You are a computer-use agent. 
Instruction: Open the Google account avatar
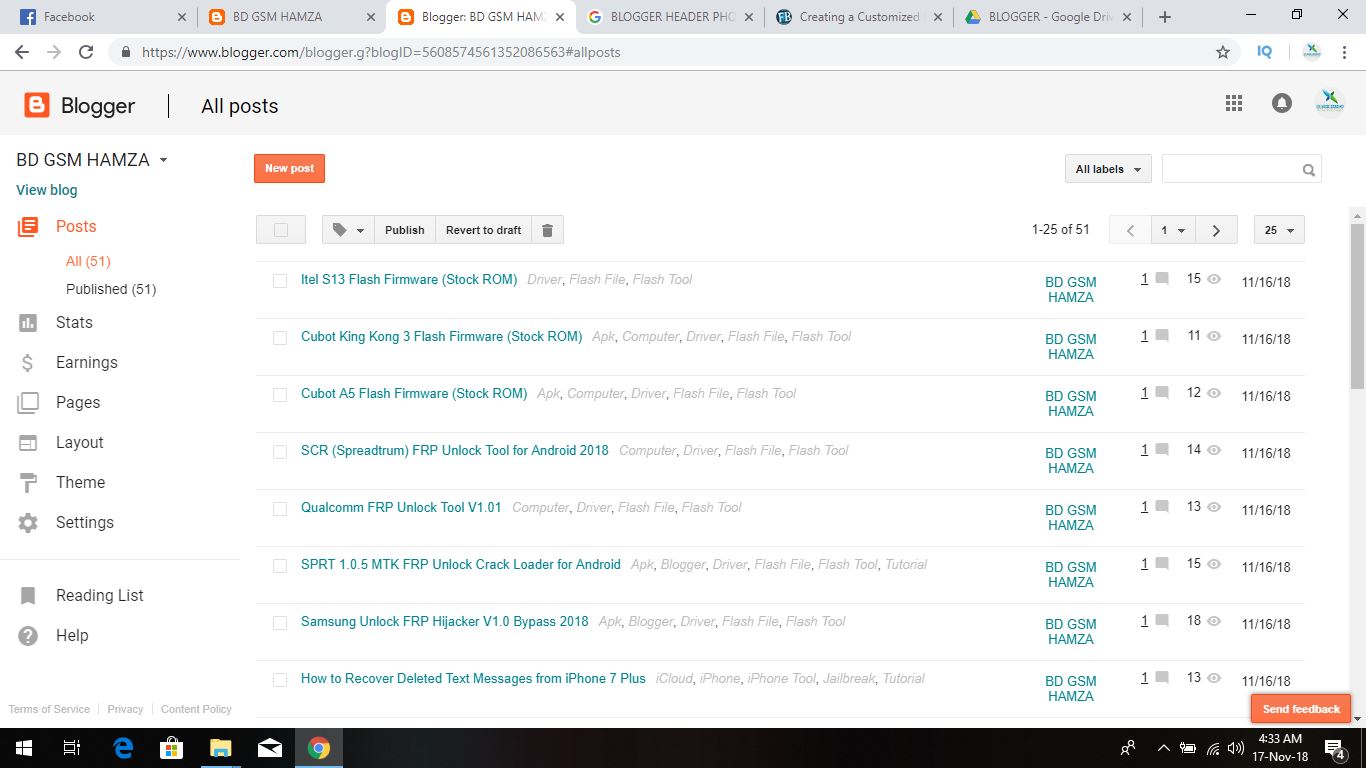(x=1329, y=103)
